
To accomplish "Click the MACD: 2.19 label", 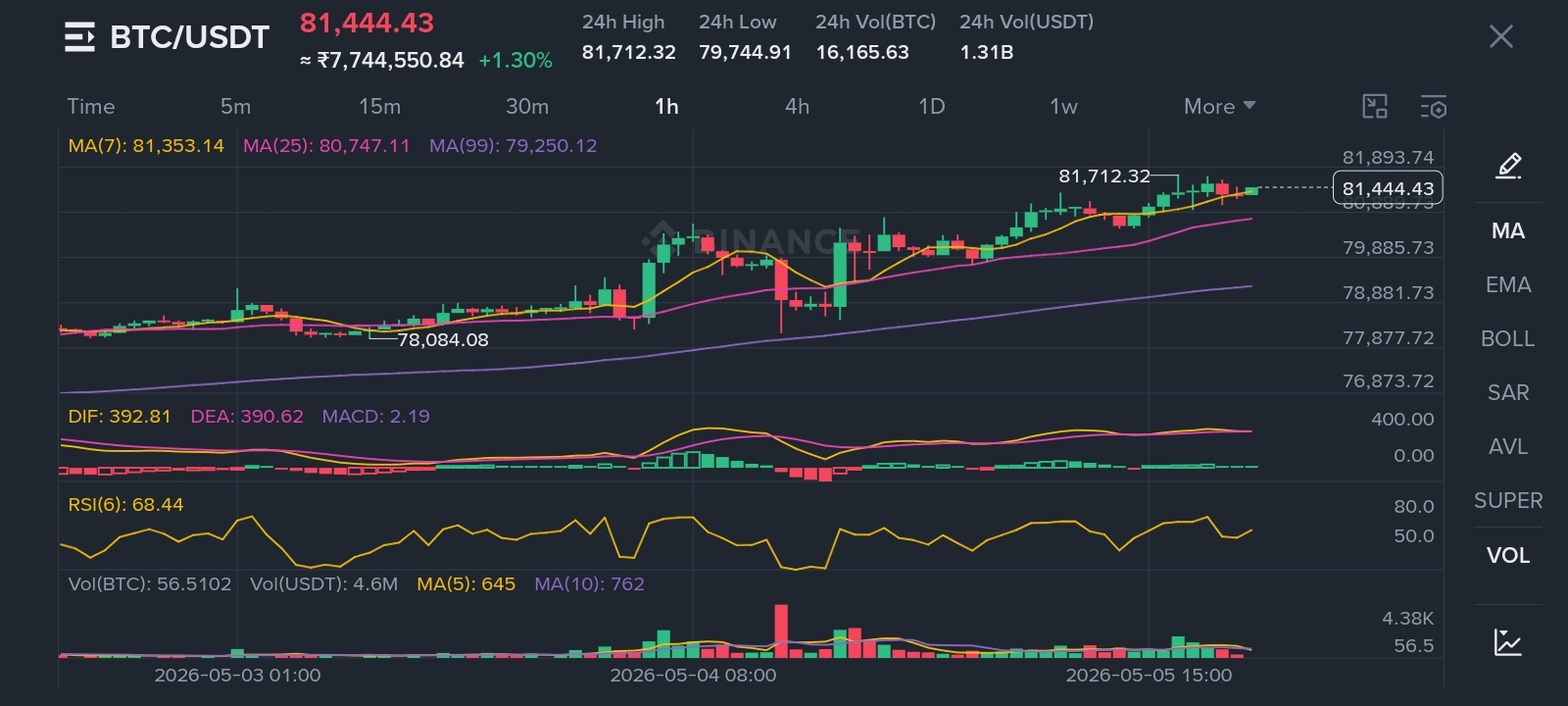I will (375, 416).
